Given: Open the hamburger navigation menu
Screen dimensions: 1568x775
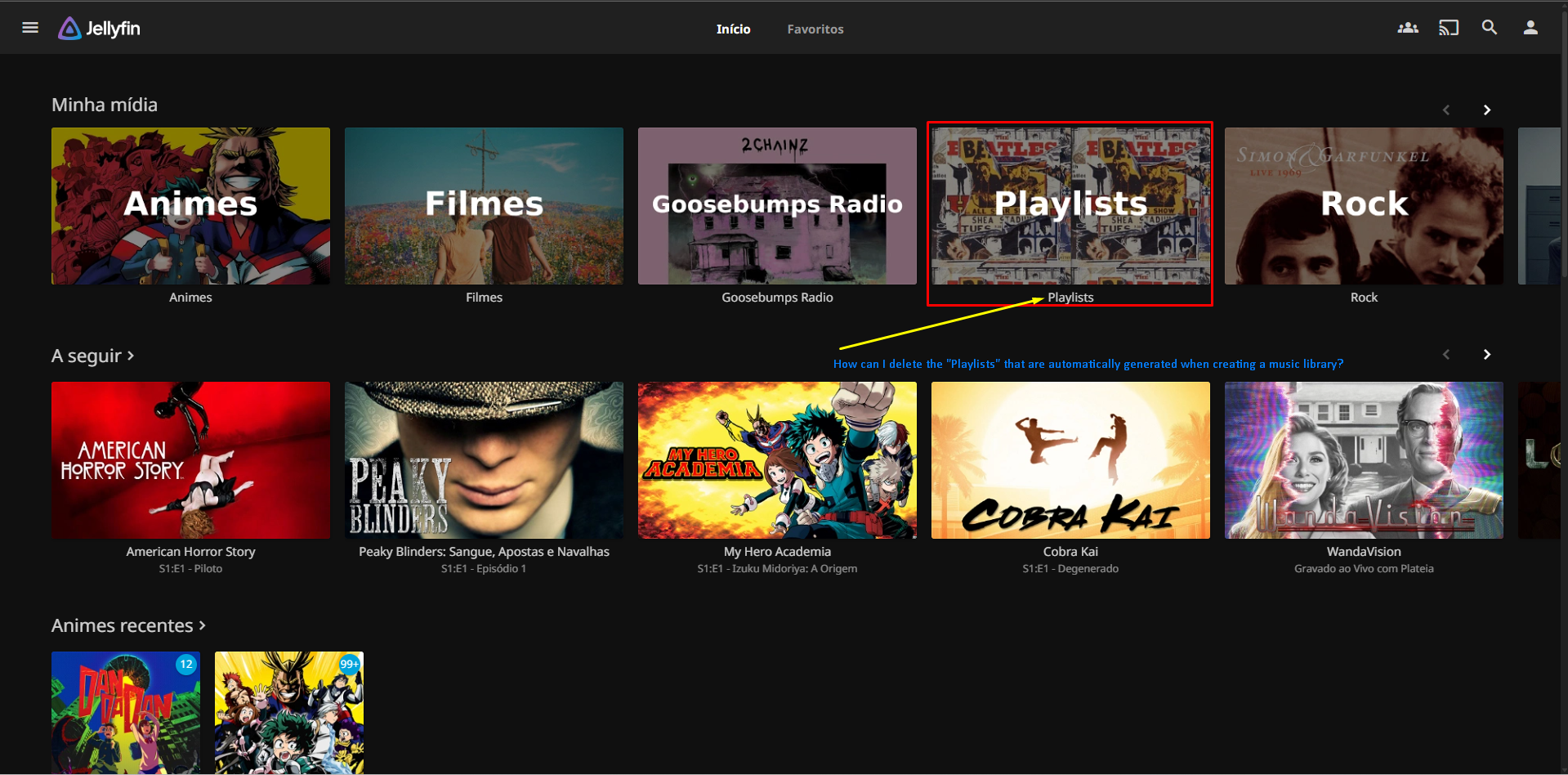Looking at the screenshot, I should click(30, 28).
